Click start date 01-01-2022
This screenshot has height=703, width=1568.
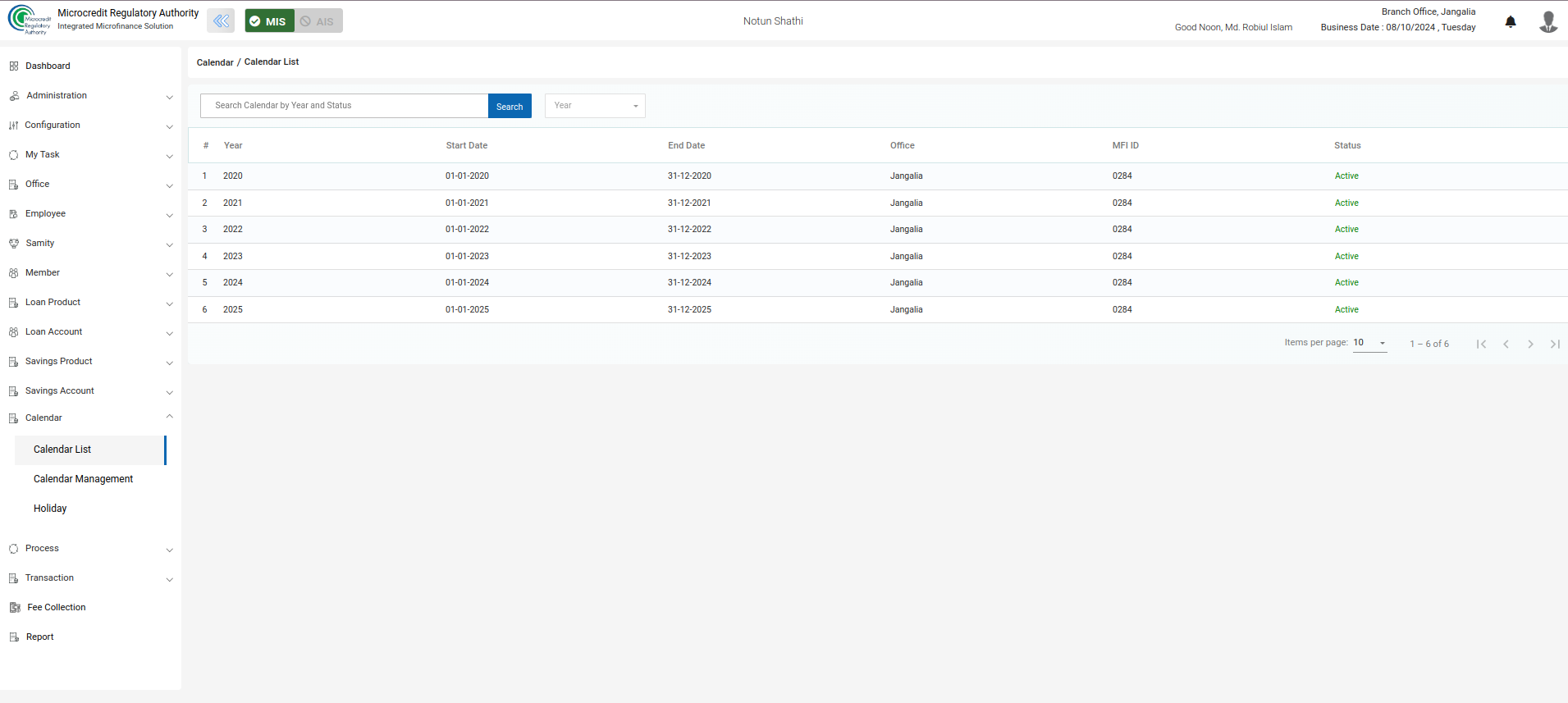[x=467, y=229]
